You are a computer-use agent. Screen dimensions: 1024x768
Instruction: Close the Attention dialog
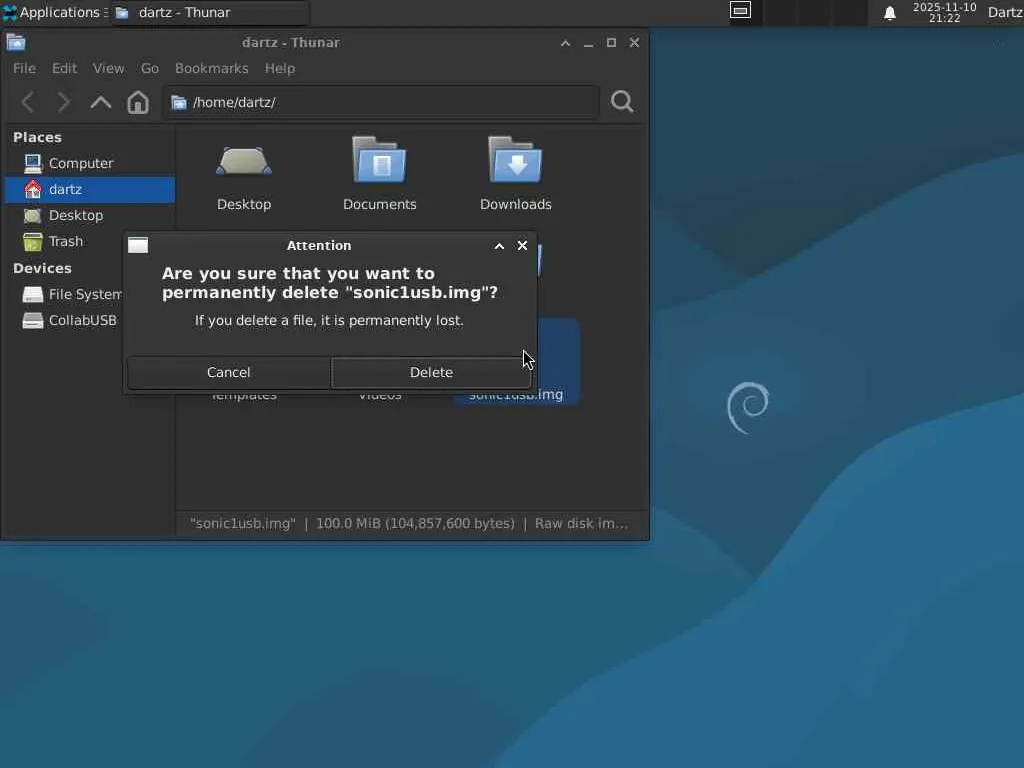tap(522, 246)
